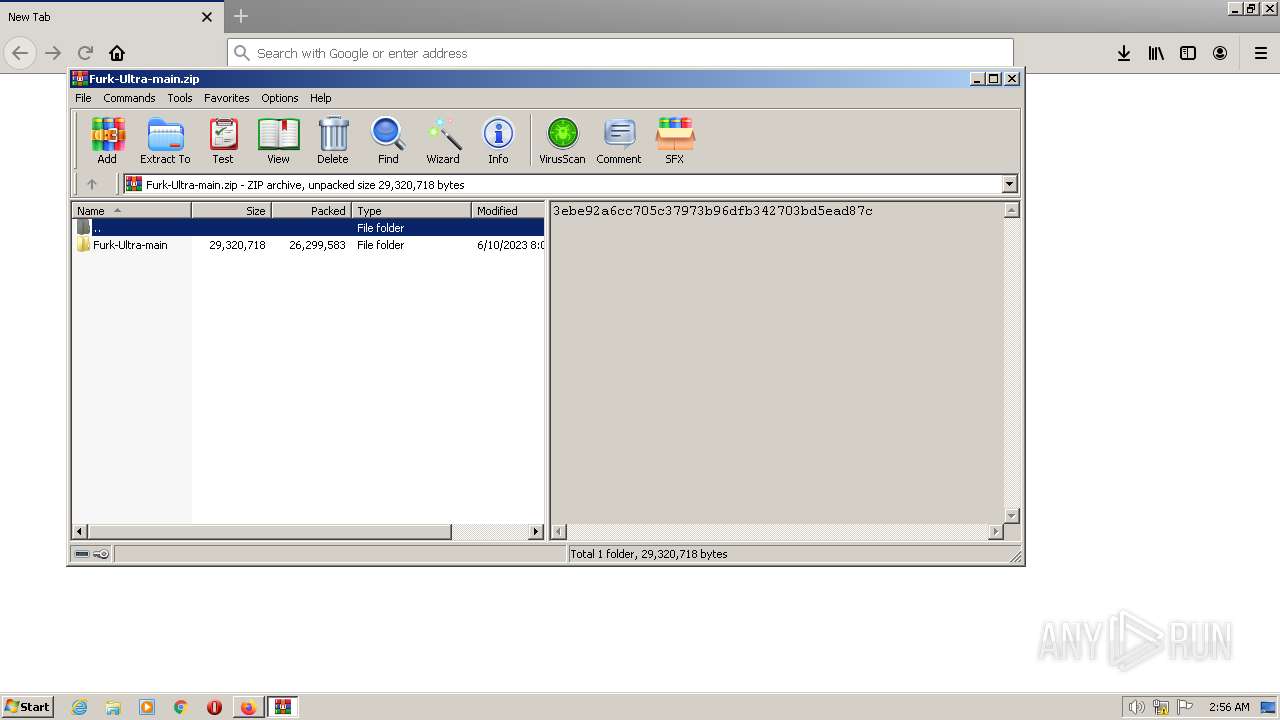Screen dimensions: 1280x720
Task: Open the Commands menu
Action: pos(129,98)
